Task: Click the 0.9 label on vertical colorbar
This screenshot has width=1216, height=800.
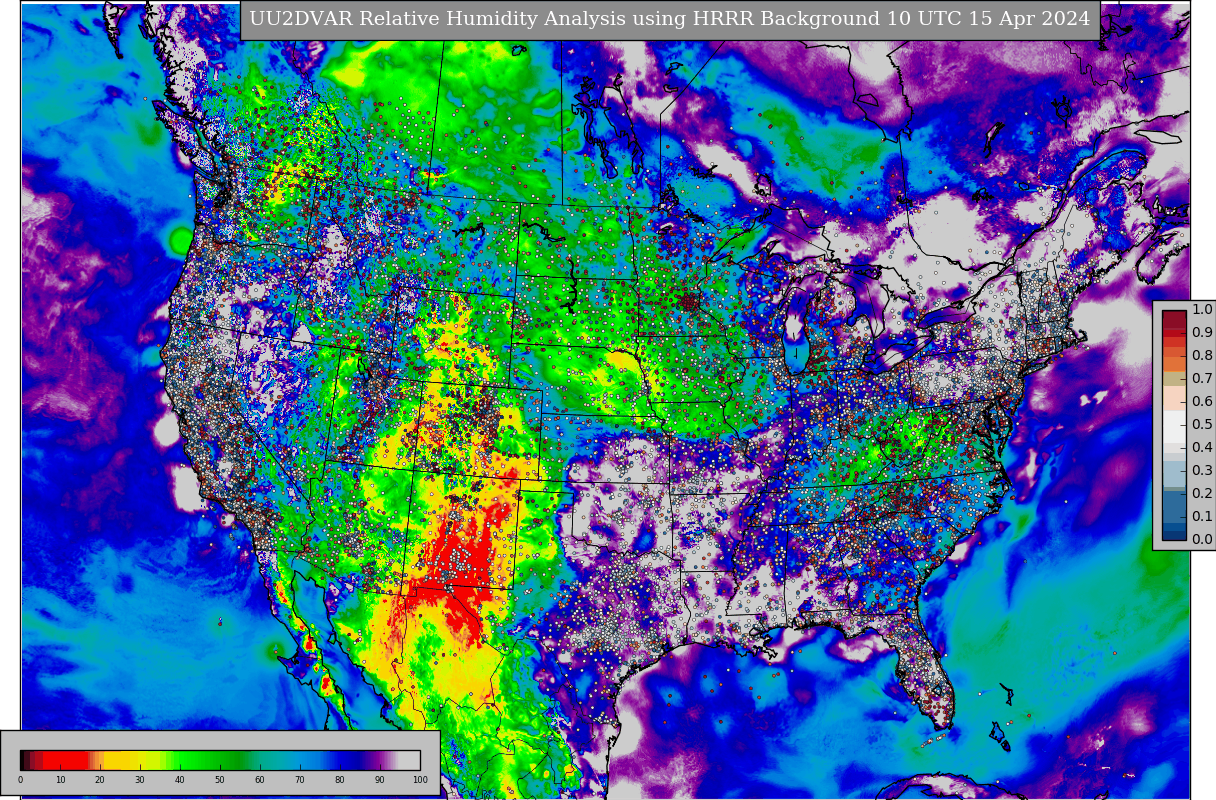Action: pos(1202,332)
